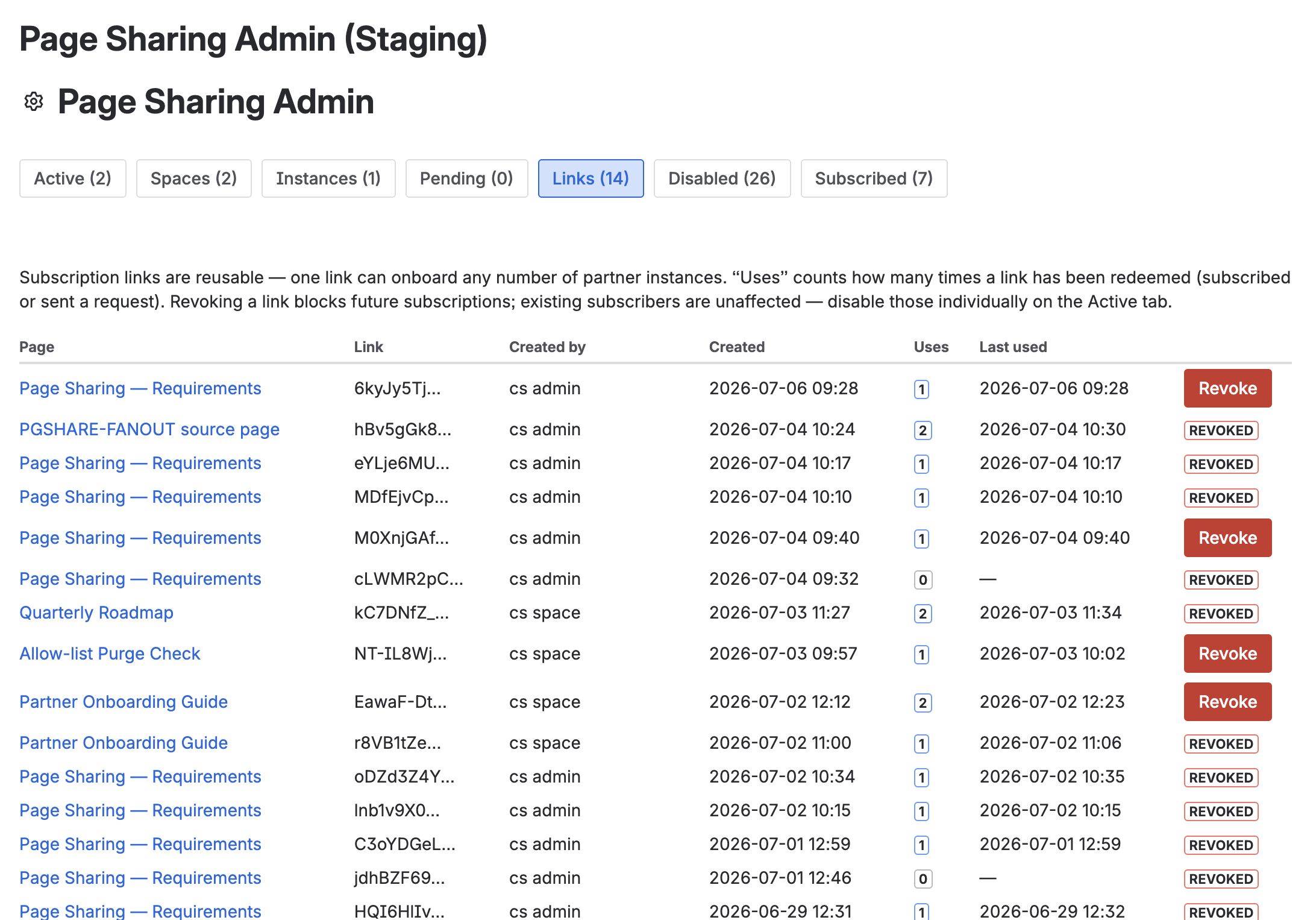
Task: Click the Last used column header
Action: [x=1013, y=347]
